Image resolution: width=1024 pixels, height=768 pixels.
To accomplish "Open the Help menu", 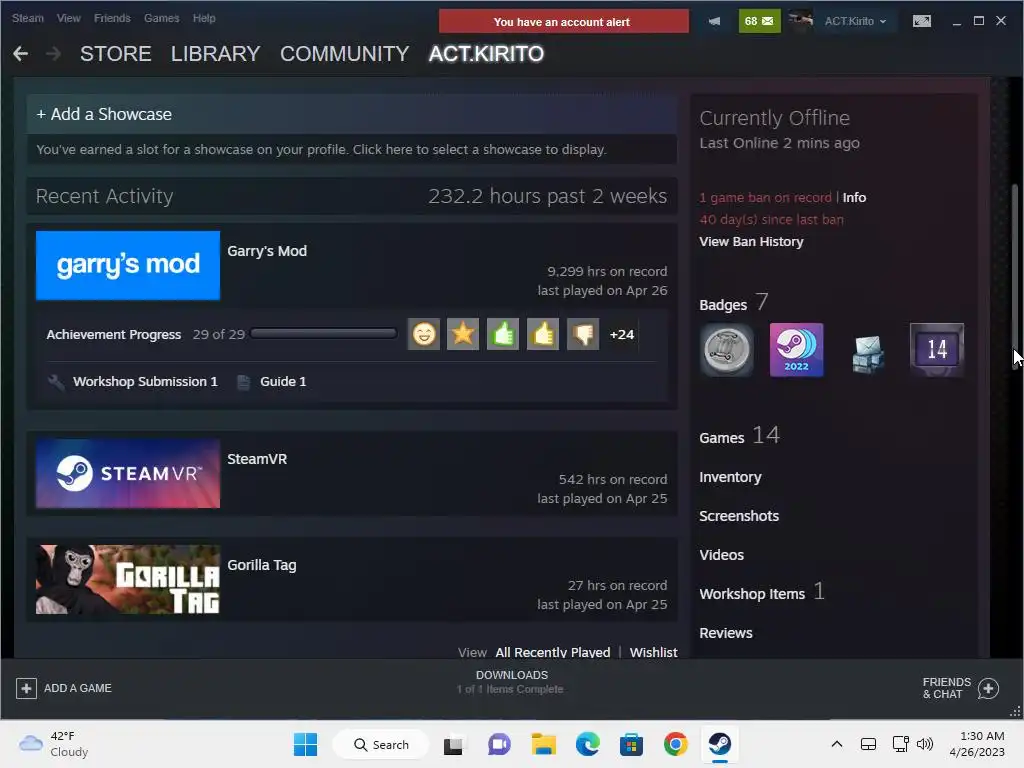I will coord(204,18).
